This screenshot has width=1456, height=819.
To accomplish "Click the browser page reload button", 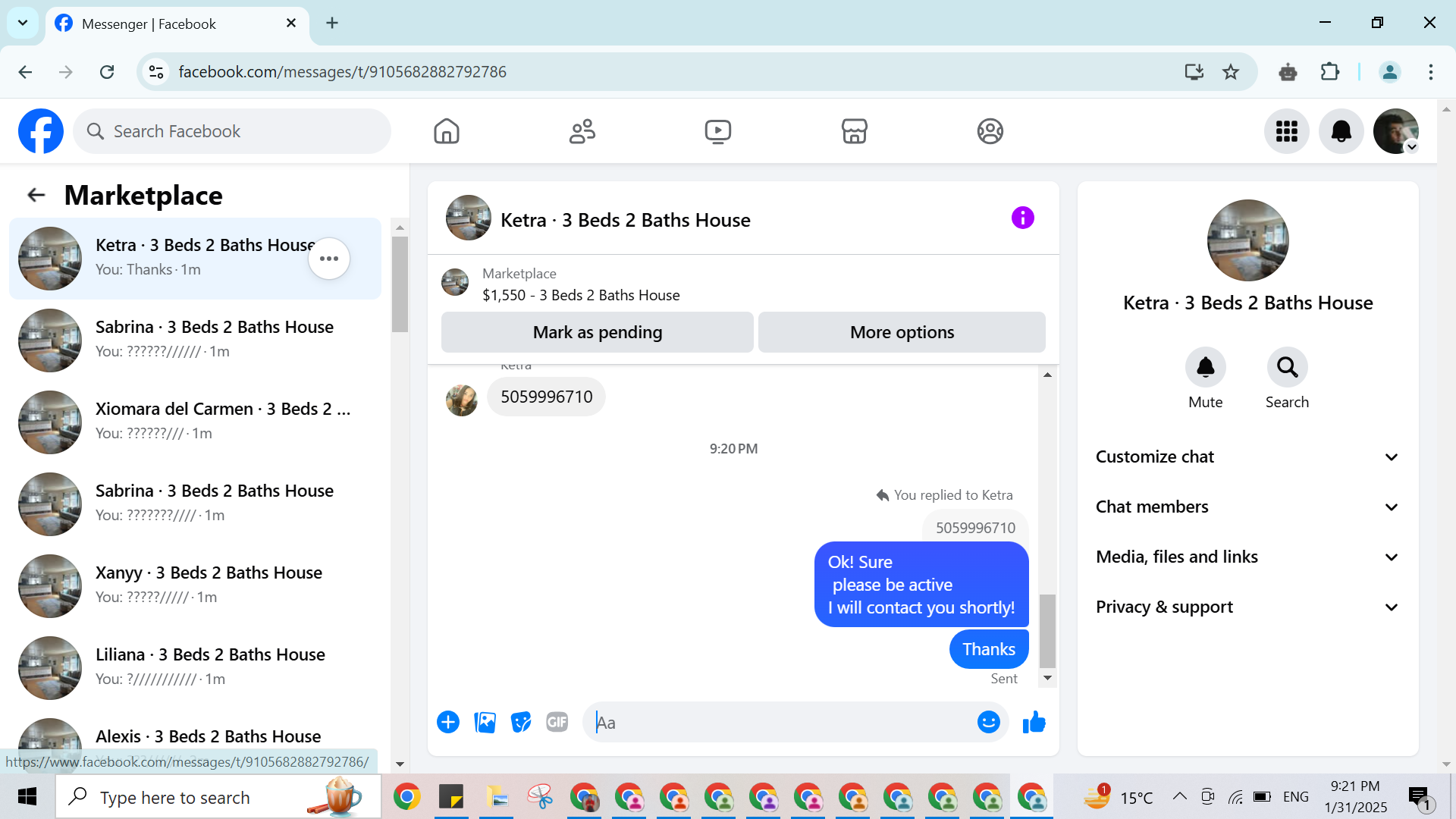I will click(107, 72).
